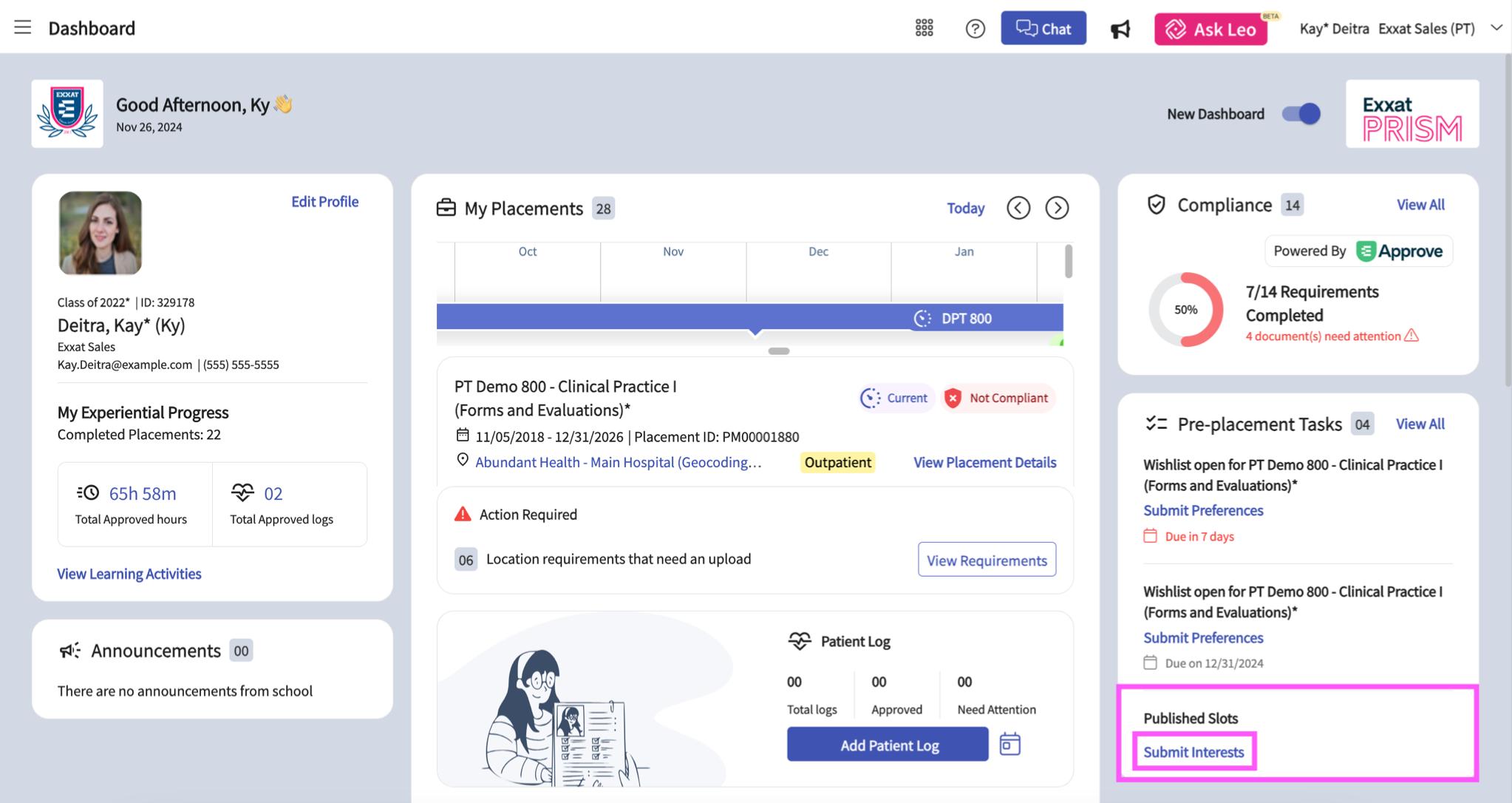This screenshot has height=803, width=1512.
Task: Click the help question mark icon
Action: [975, 28]
